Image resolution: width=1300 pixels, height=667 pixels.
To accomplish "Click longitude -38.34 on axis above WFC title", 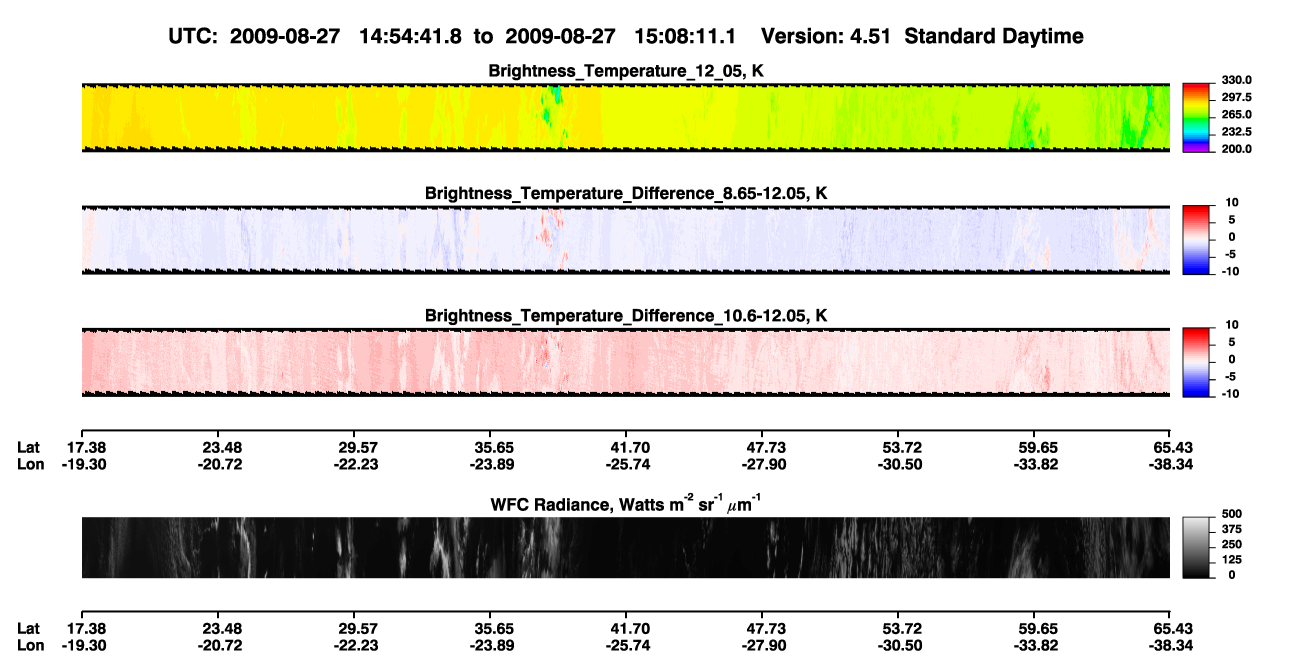I will 1169,464.
